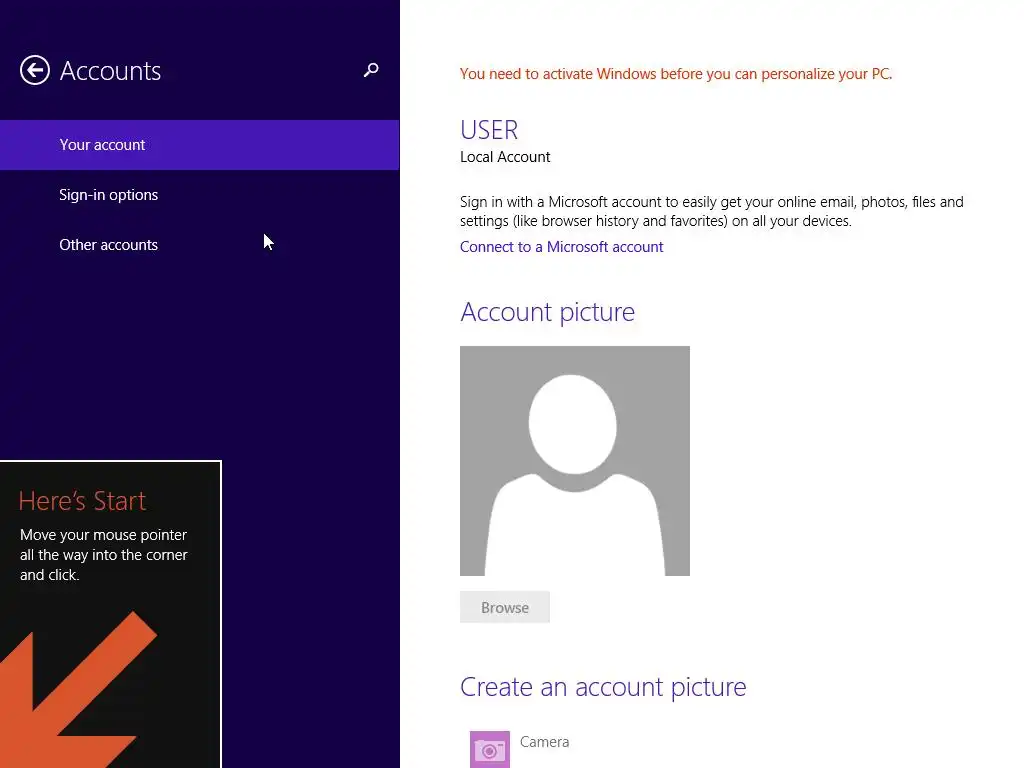This screenshot has width=1024, height=768.
Task: Click the Local Account label
Action: pos(505,157)
